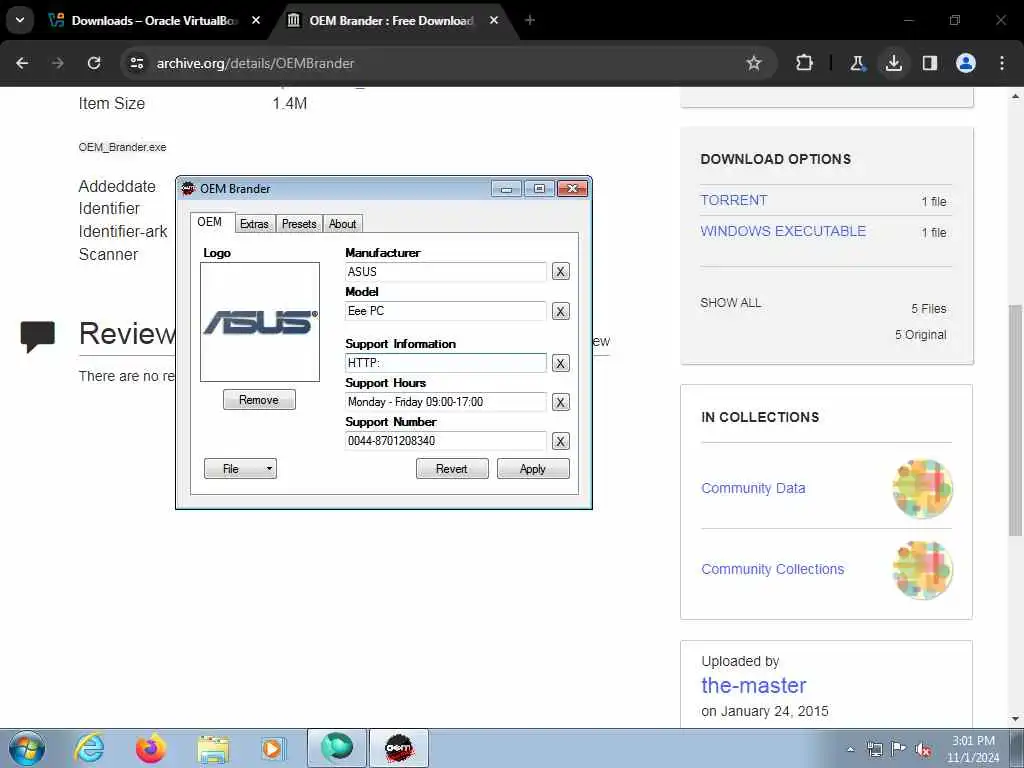This screenshot has height=768, width=1024.
Task: Open the Windows Start orb
Action: click(x=27, y=748)
